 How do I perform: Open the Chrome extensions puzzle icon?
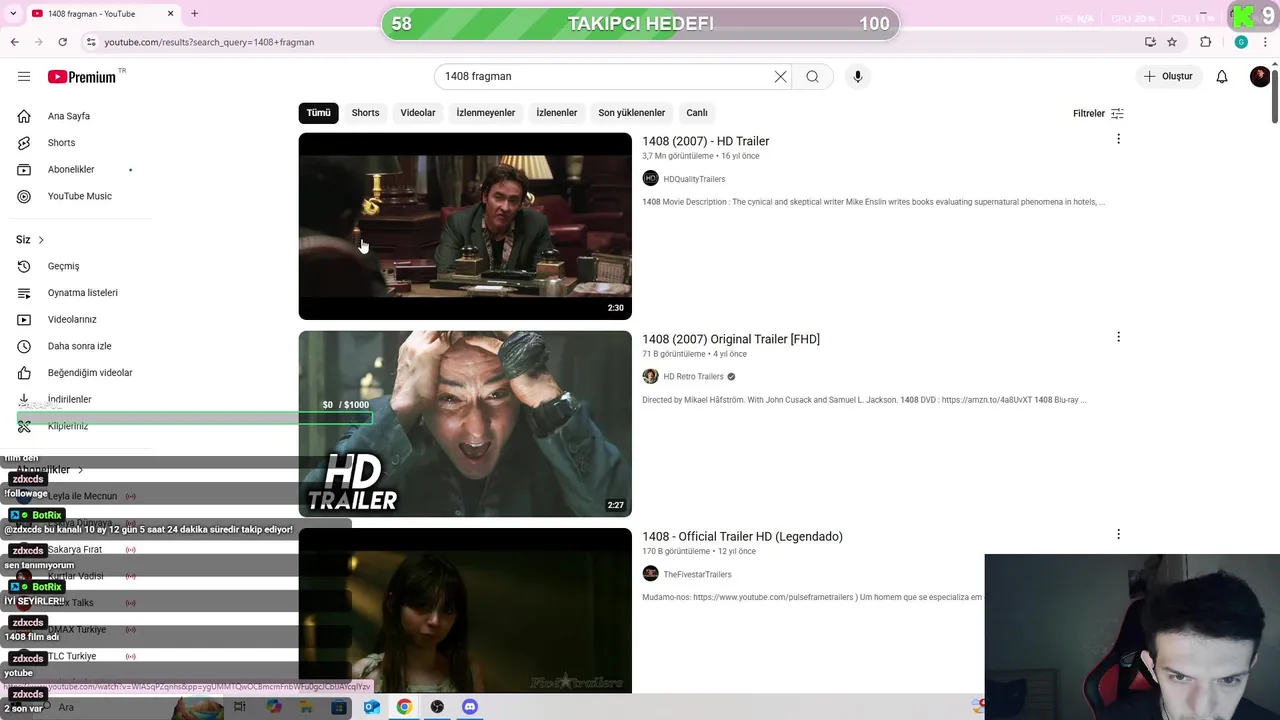pos(1205,42)
